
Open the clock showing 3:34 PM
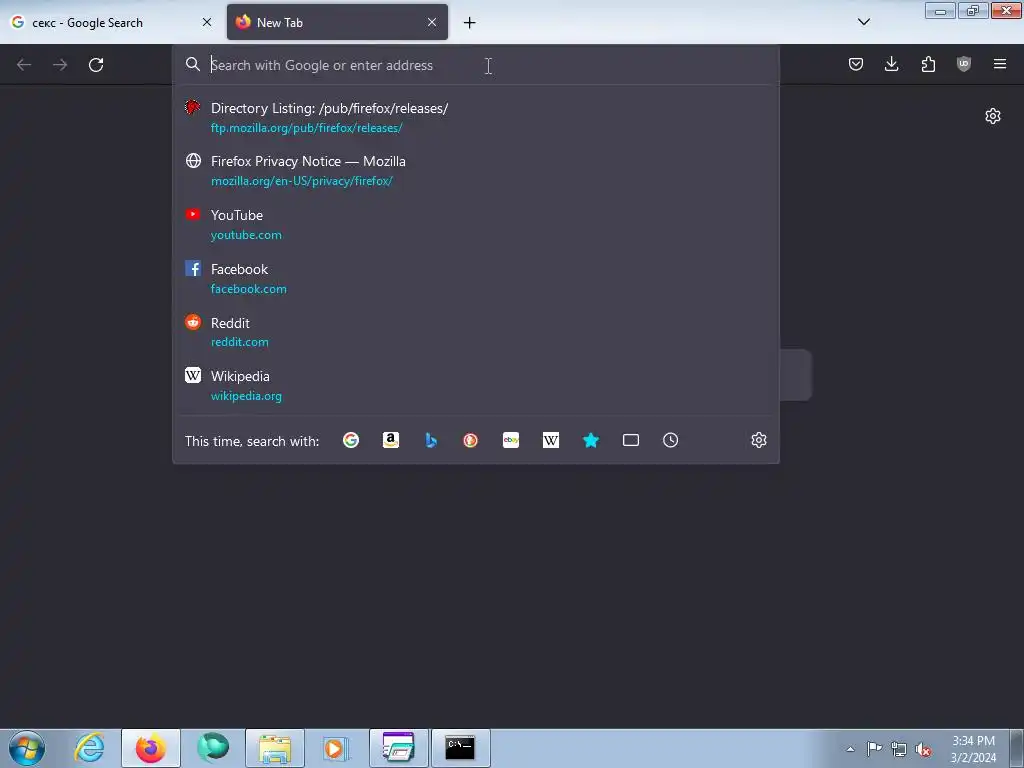pos(973,749)
